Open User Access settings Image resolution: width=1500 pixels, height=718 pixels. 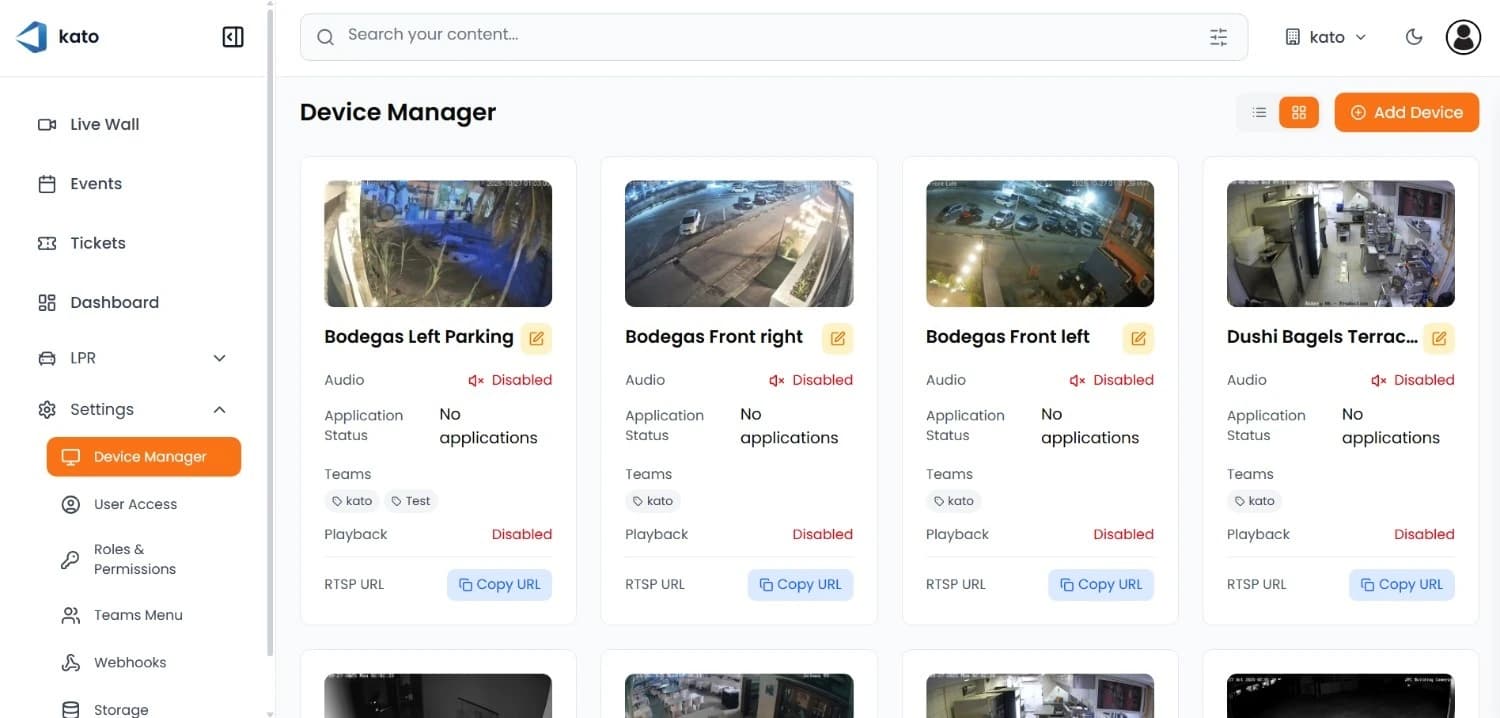click(135, 504)
